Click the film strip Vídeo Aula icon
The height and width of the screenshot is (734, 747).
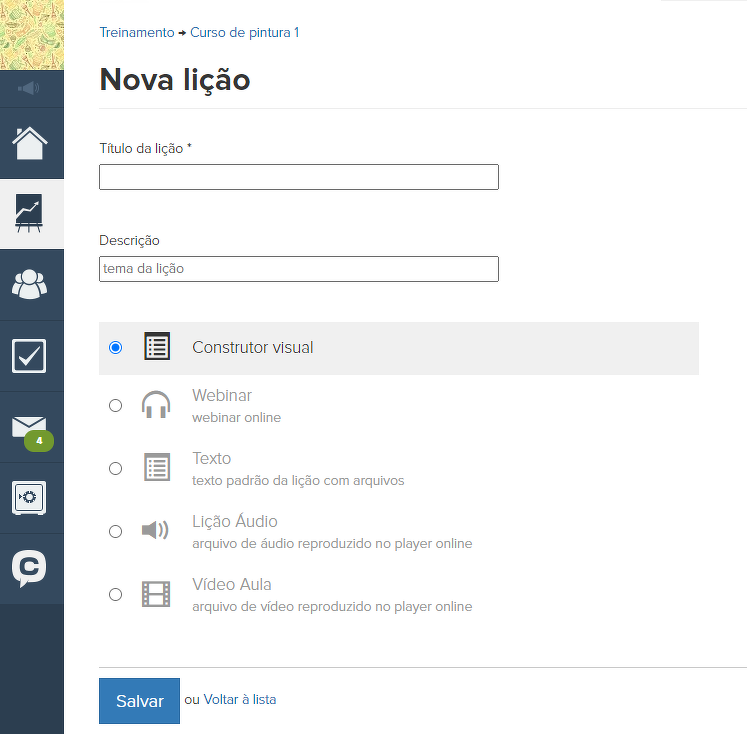point(156,594)
